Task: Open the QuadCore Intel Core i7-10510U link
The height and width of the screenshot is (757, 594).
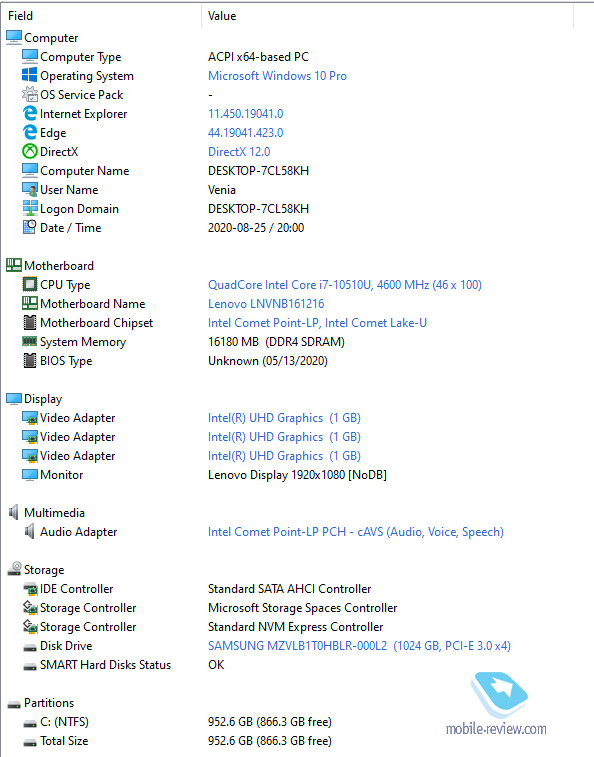Action: [x=345, y=285]
